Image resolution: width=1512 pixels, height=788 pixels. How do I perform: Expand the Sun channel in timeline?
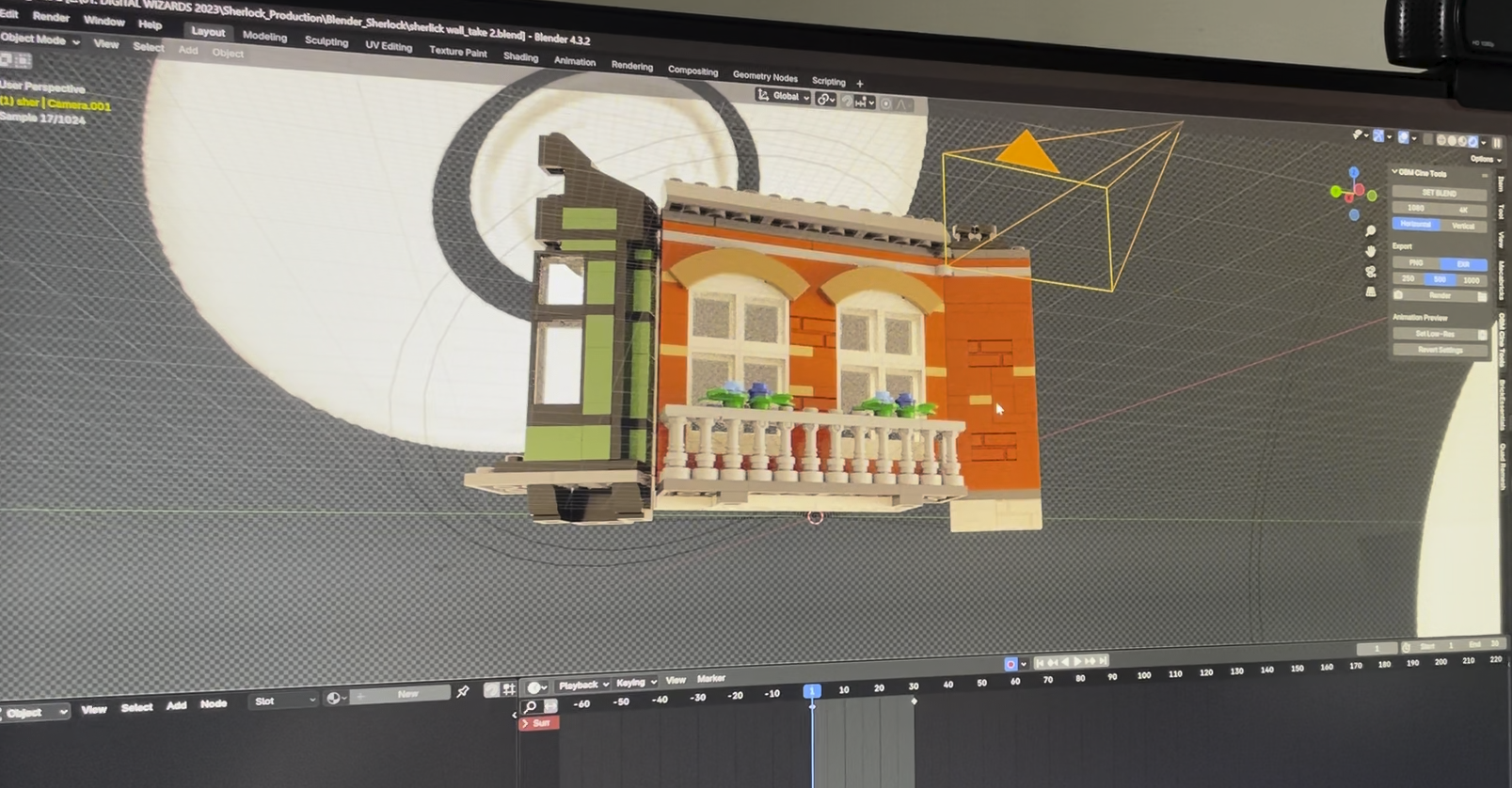click(x=525, y=723)
